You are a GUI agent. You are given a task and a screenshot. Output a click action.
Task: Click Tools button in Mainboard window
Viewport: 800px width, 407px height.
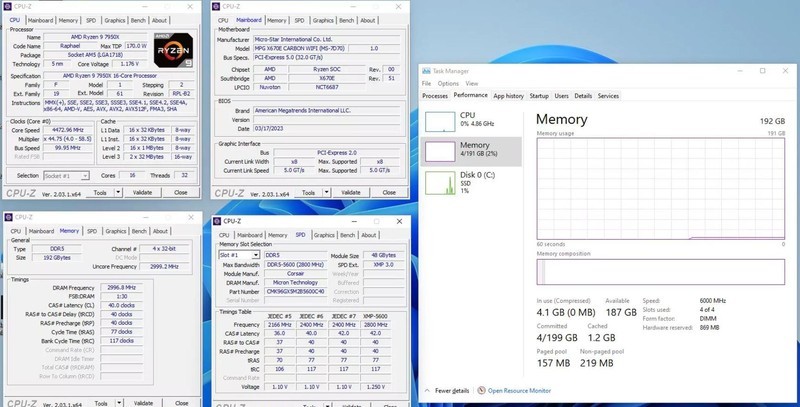click(x=308, y=192)
